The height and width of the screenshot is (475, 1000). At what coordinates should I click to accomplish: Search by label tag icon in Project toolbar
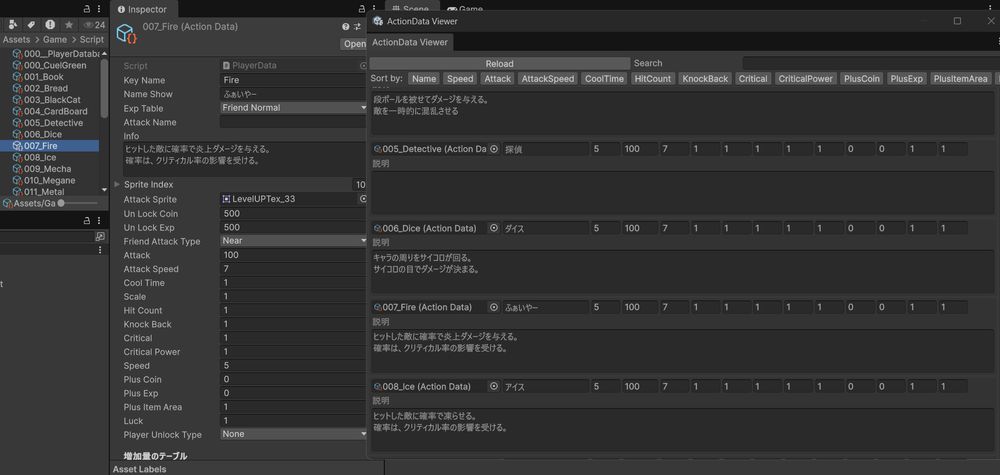tap(31, 25)
